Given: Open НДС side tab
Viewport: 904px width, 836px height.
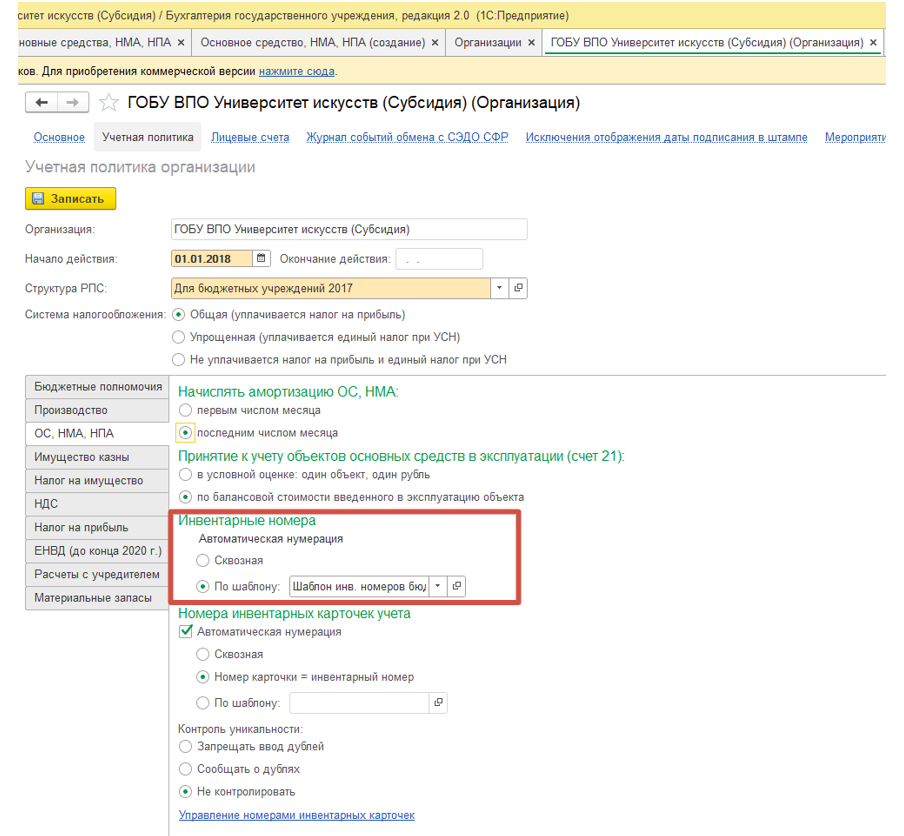Looking at the screenshot, I should pyautogui.click(x=97, y=504).
